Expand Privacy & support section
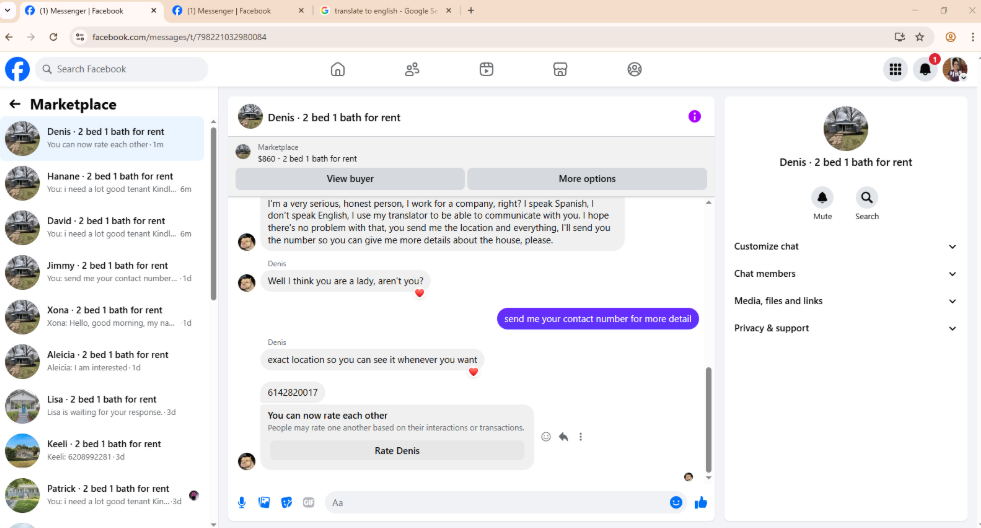This screenshot has width=981, height=528. 845,328
